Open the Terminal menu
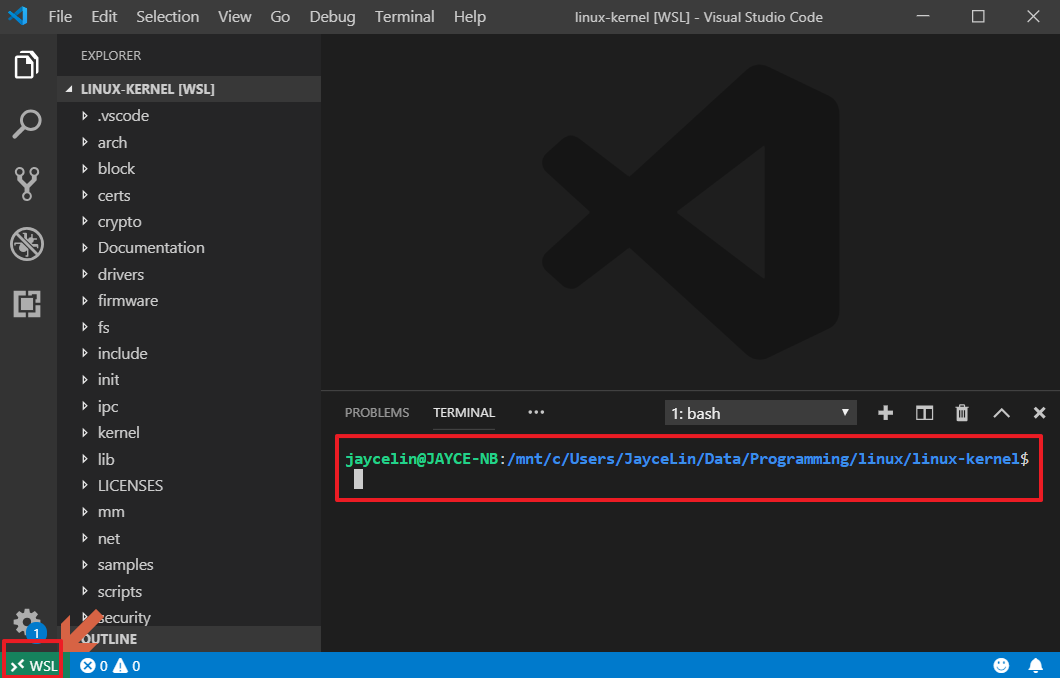1060x678 pixels. point(404,16)
